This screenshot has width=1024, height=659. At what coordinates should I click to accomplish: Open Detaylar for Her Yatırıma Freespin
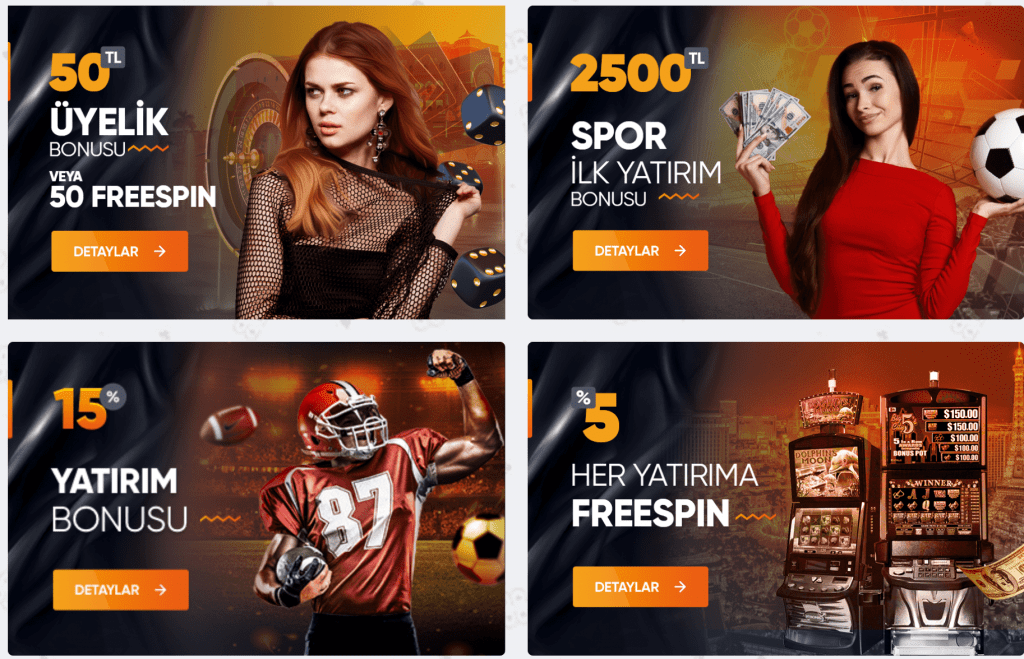(x=640, y=587)
